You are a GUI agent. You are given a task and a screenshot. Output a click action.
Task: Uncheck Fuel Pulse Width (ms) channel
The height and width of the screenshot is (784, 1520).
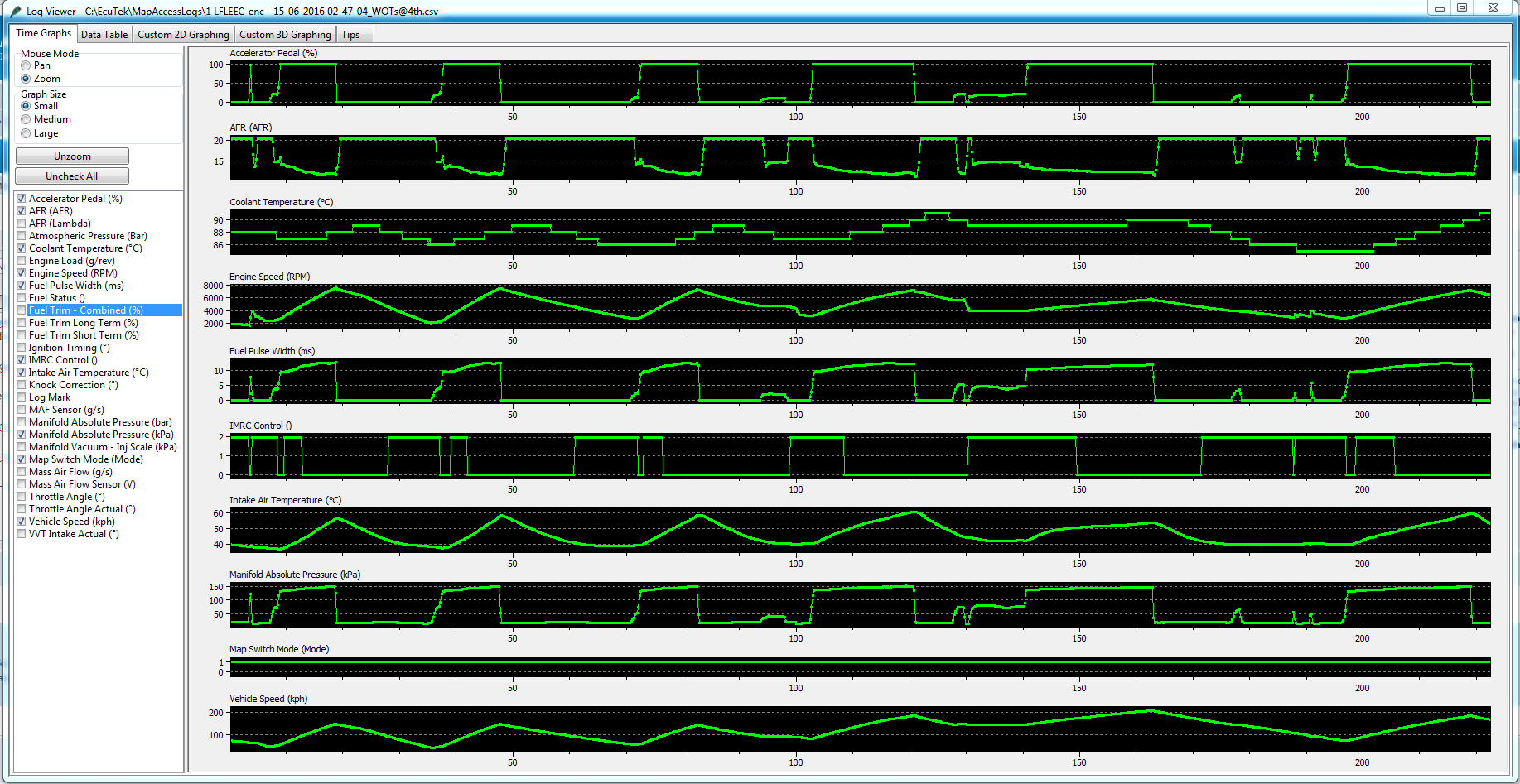[22, 286]
